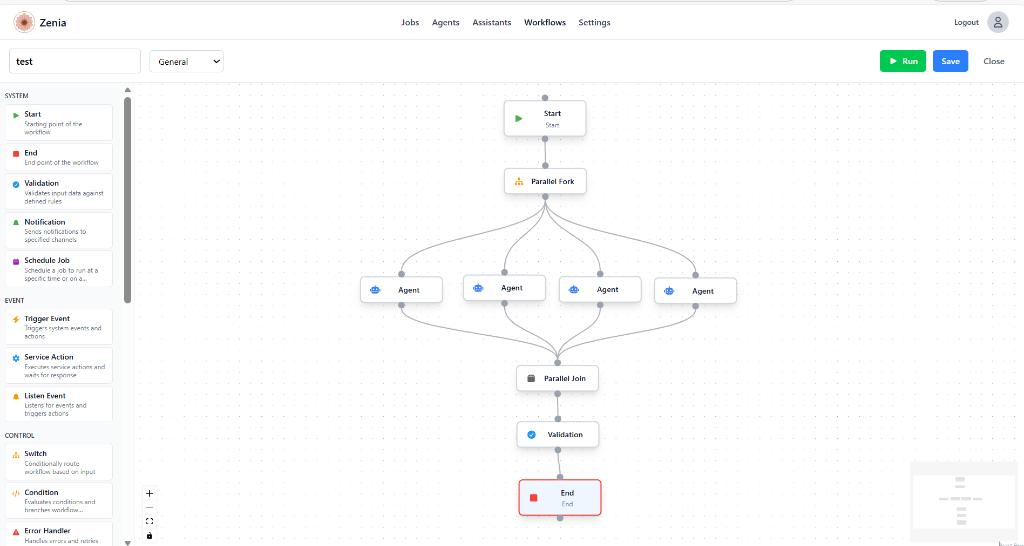Pick the Schedule Job calendar block

[x=58, y=269]
